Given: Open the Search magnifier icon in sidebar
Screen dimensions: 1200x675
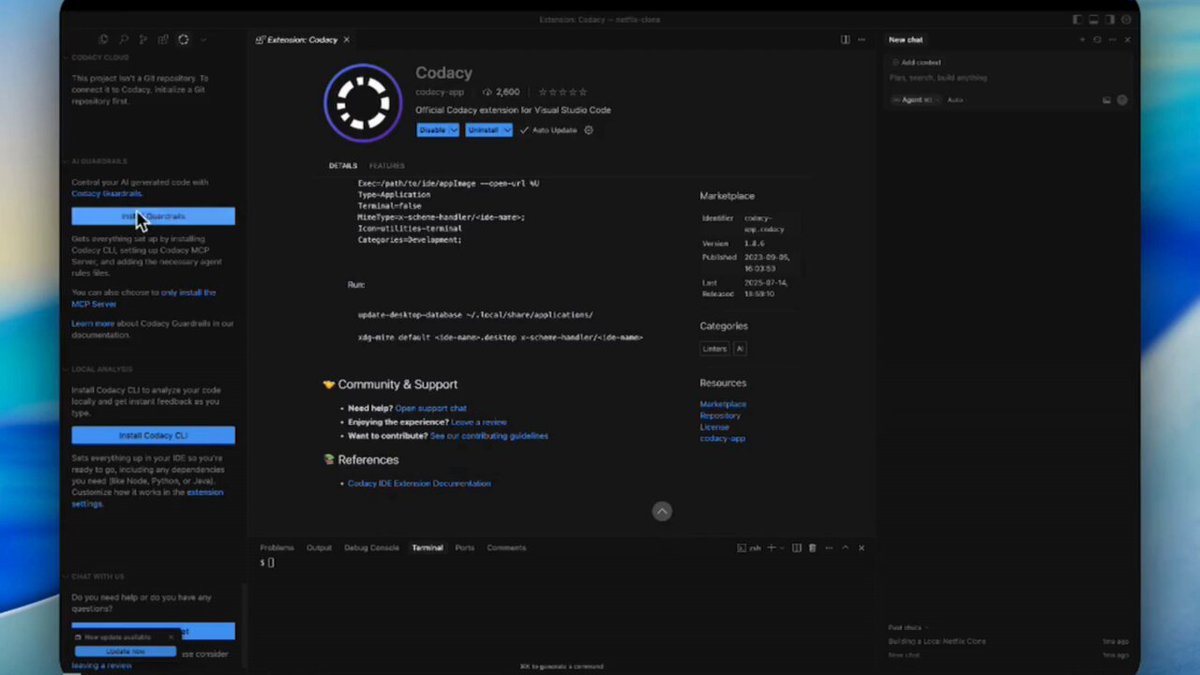Looking at the screenshot, I should pyautogui.click(x=124, y=40).
